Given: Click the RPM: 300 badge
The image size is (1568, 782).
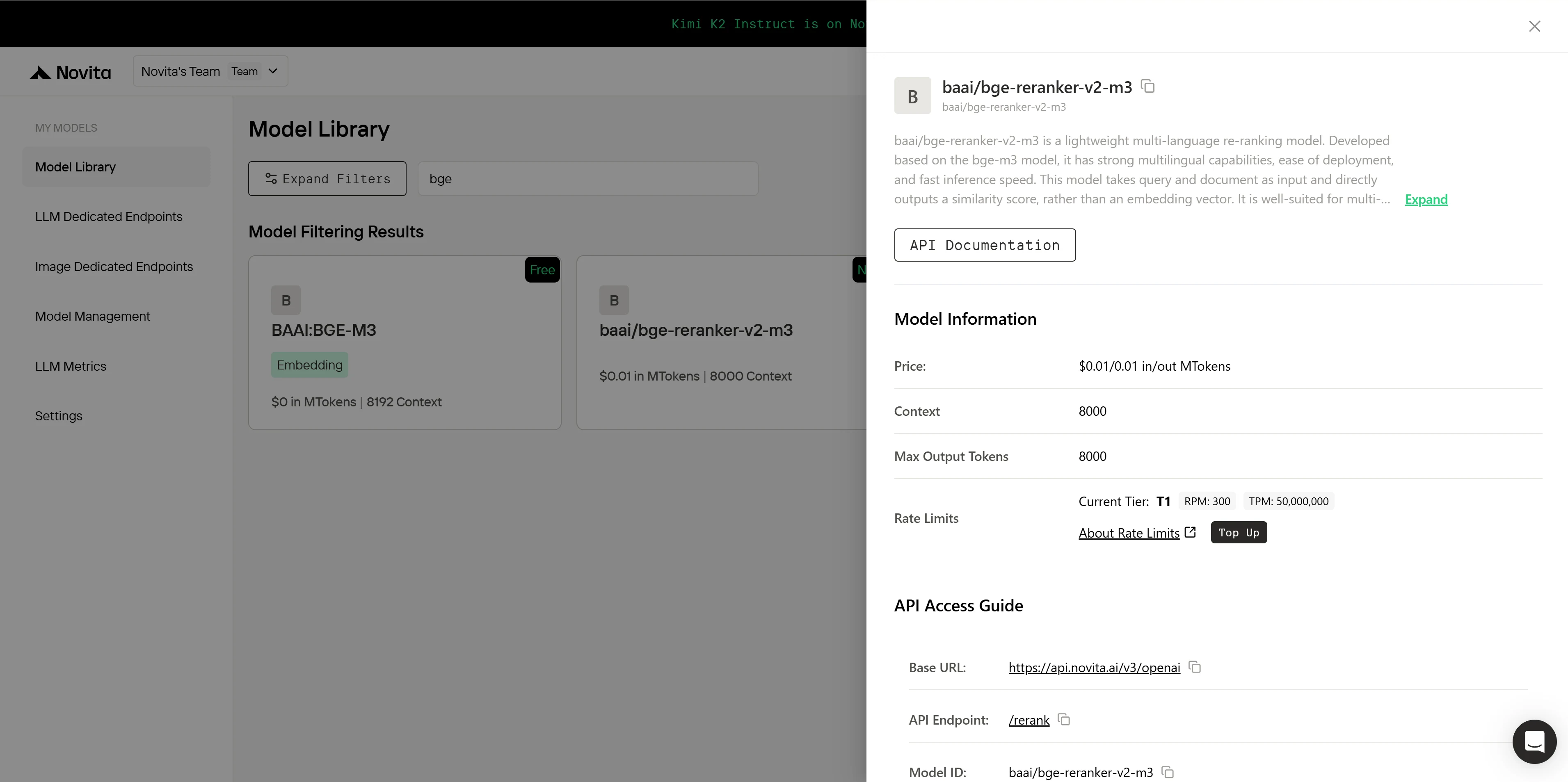Looking at the screenshot, I should (x=1207, y=501).
